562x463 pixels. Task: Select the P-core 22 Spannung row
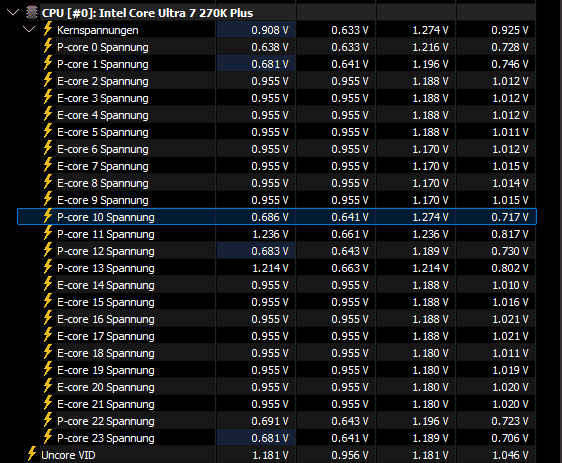point(277,421)
